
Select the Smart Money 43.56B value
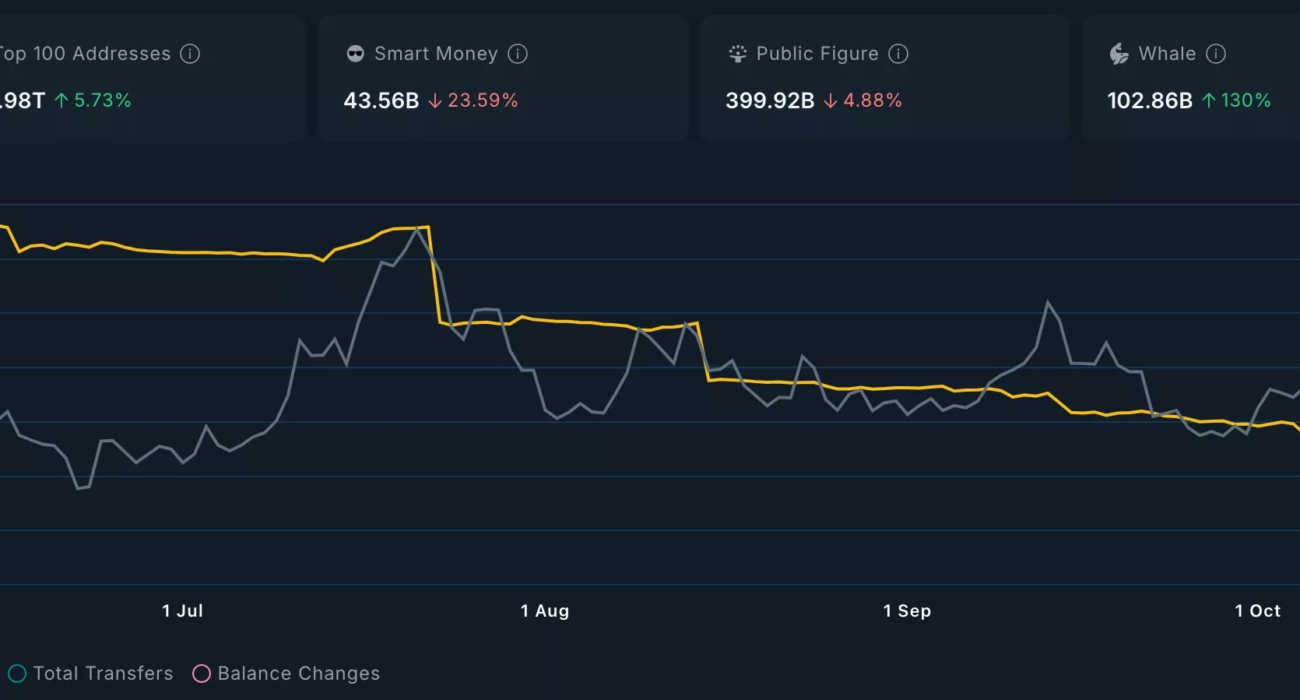381,100
